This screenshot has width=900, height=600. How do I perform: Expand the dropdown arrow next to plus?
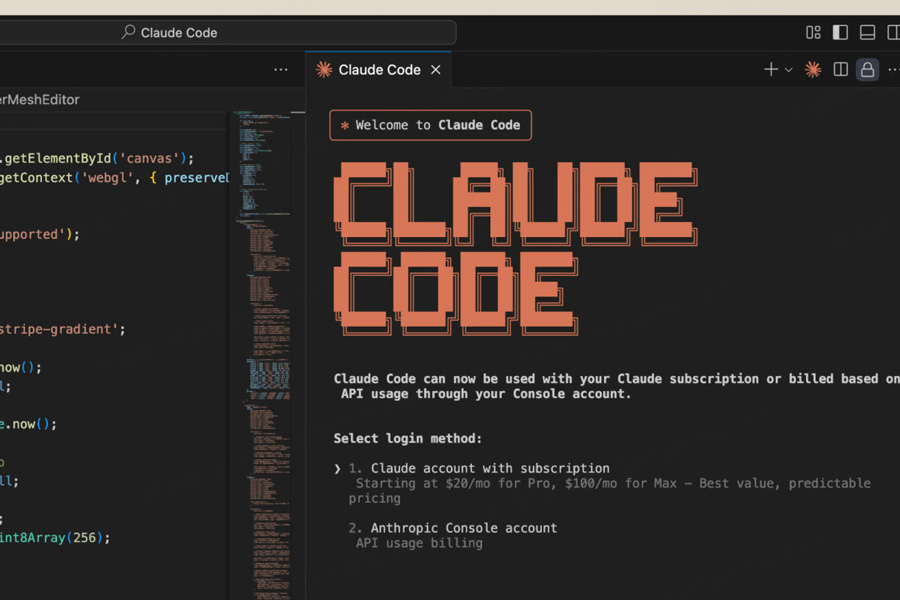[x=789, y=70]
